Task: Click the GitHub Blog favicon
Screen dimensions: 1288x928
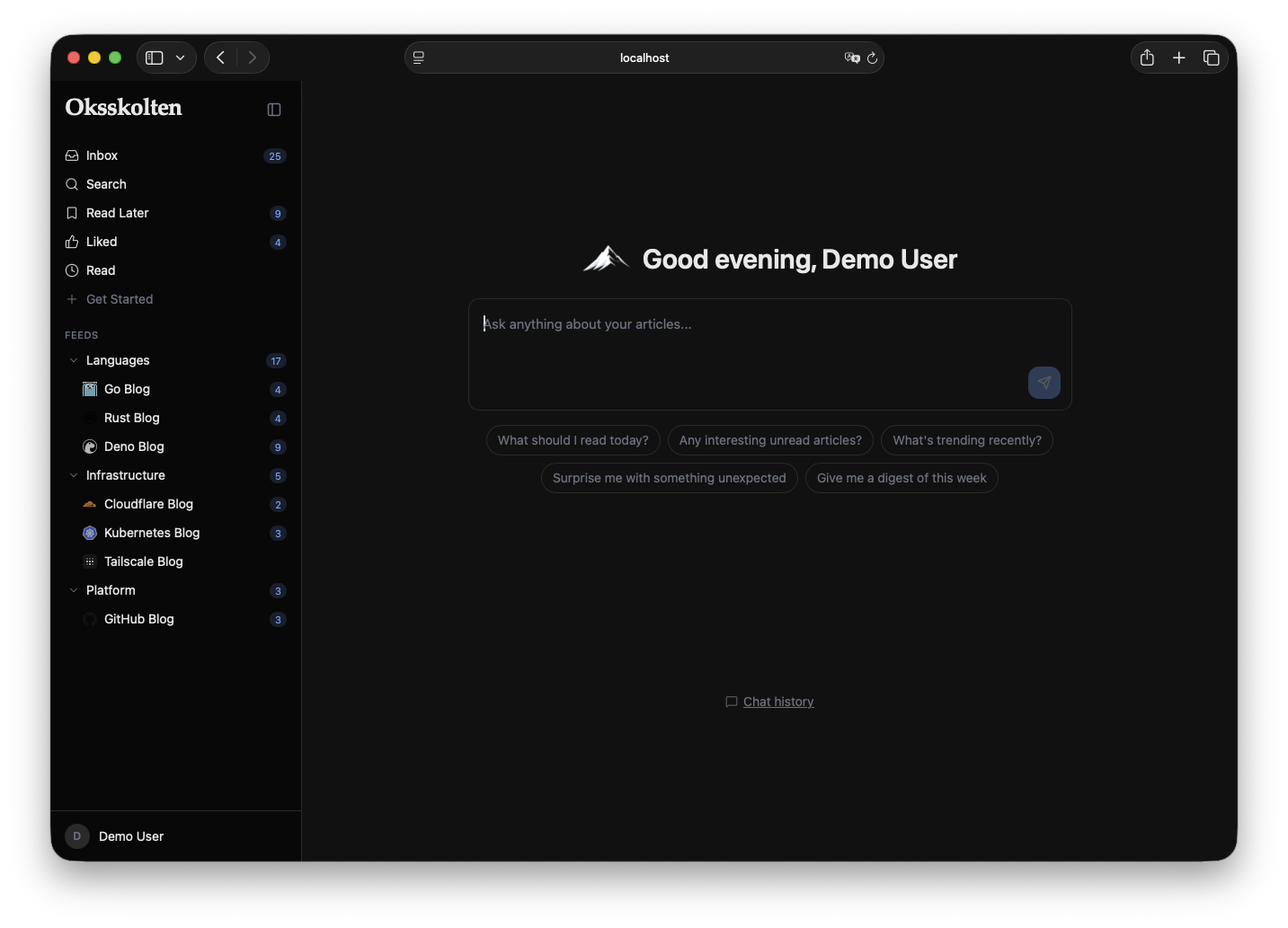Action: click(x=90, y=619)
